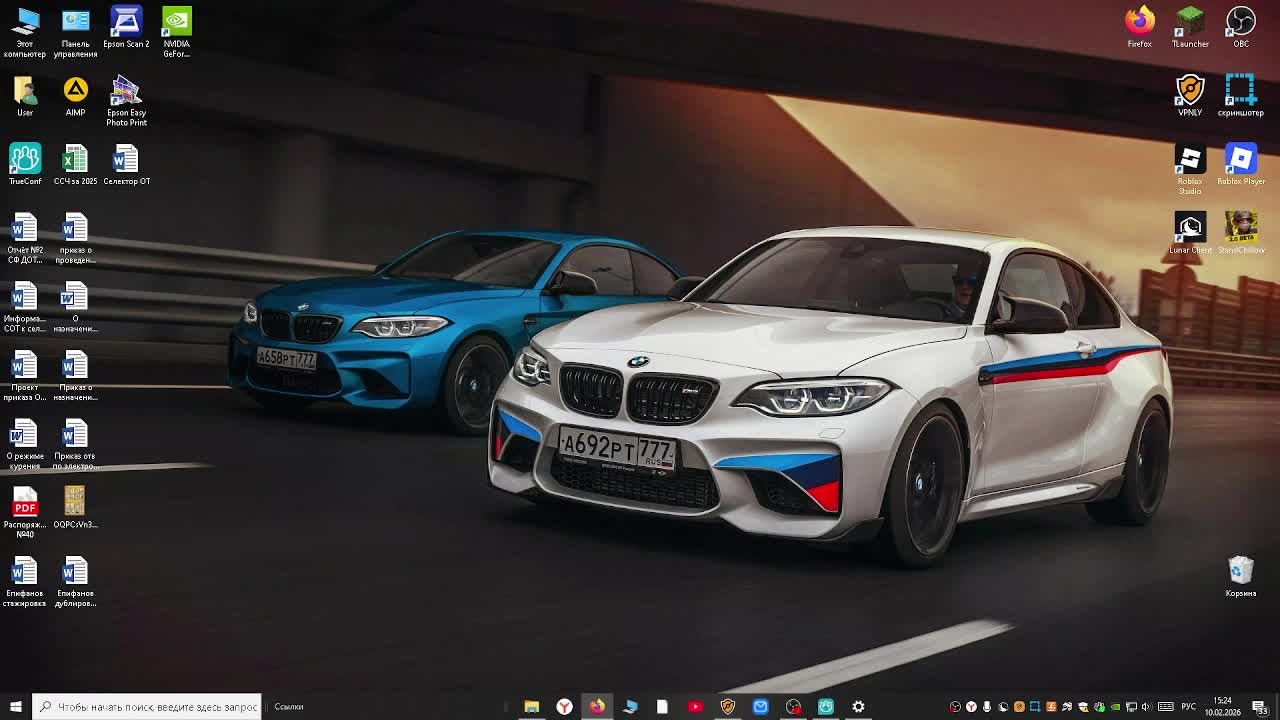Open Settings gear on the taskbar
Viewport: 1280px width, 720px height.
click(858, 707)
